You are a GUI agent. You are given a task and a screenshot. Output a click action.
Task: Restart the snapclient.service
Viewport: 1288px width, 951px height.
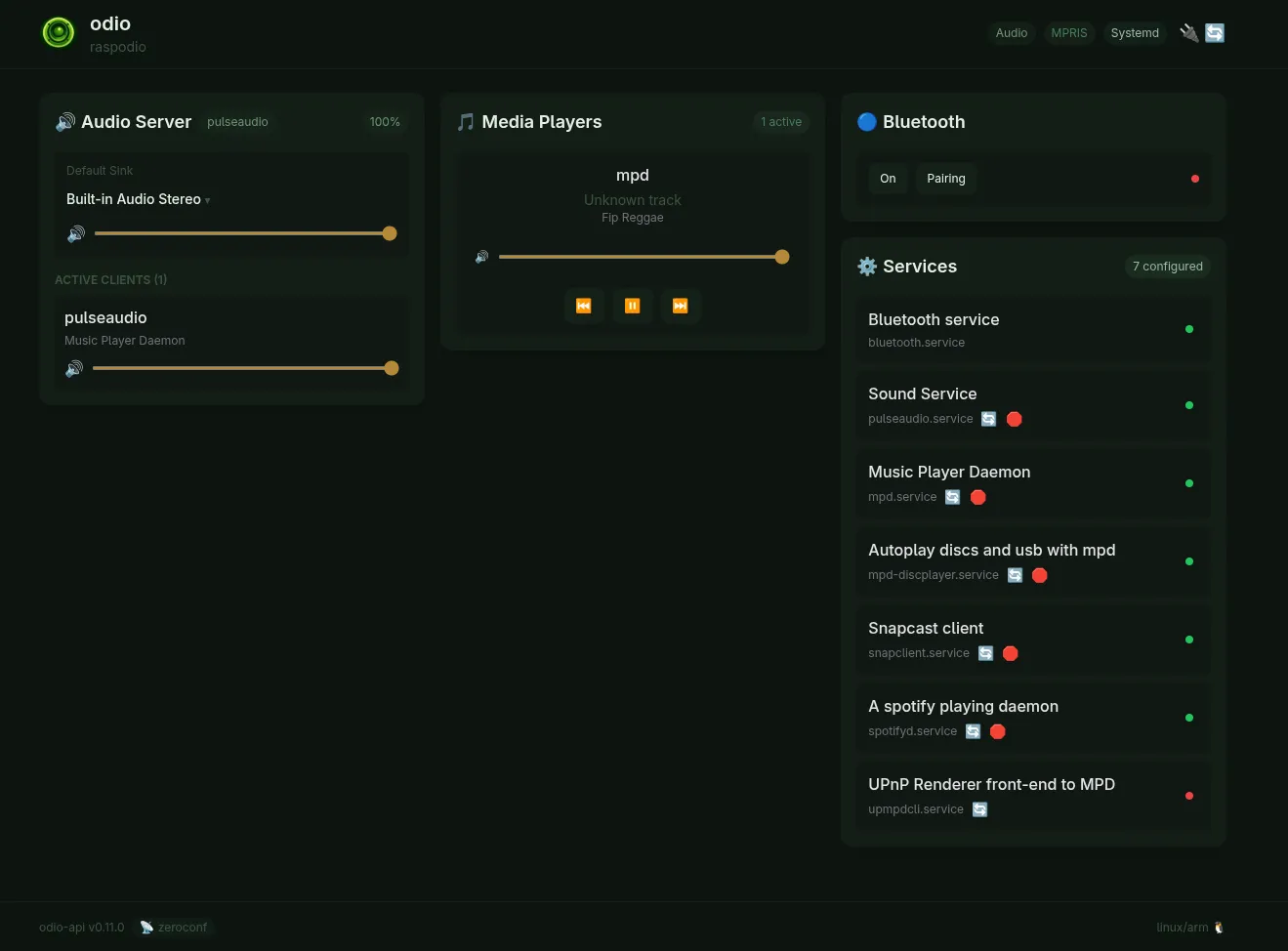tap(986, 653)
